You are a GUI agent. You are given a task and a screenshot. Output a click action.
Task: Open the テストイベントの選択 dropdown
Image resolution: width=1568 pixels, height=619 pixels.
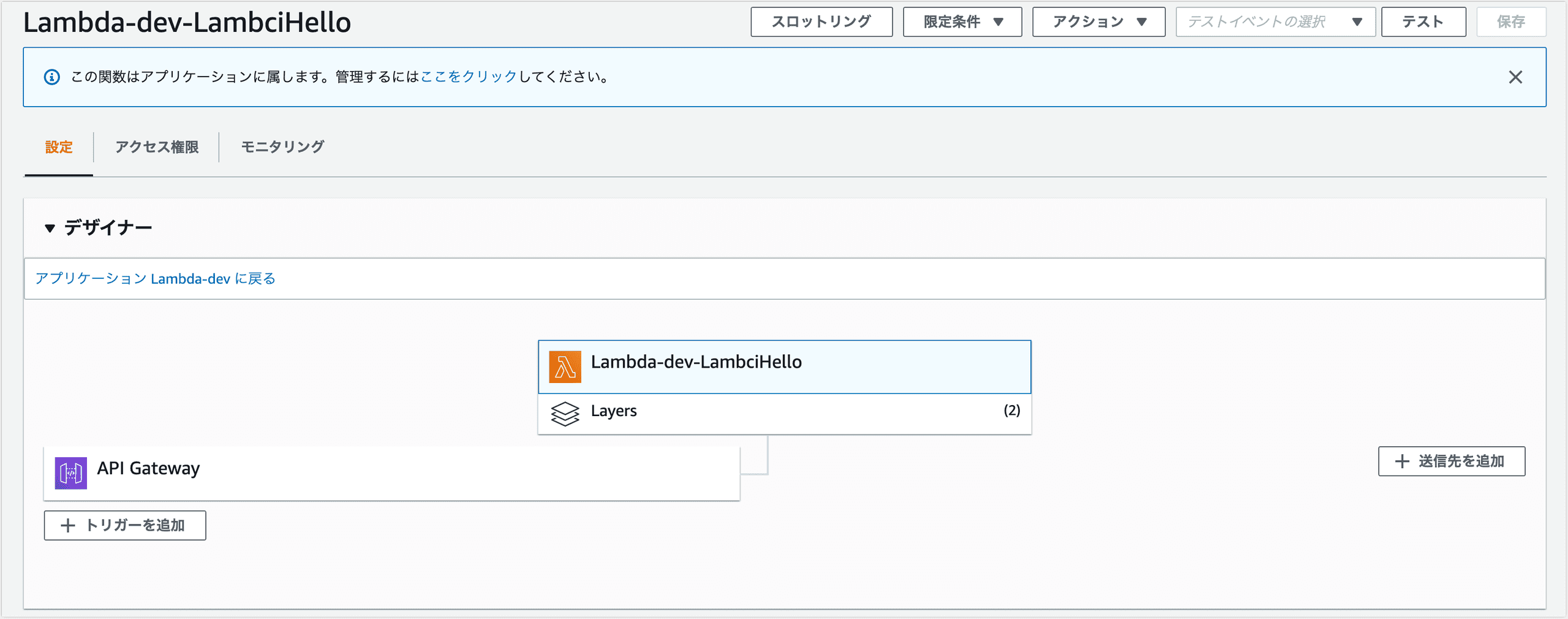1275,22
